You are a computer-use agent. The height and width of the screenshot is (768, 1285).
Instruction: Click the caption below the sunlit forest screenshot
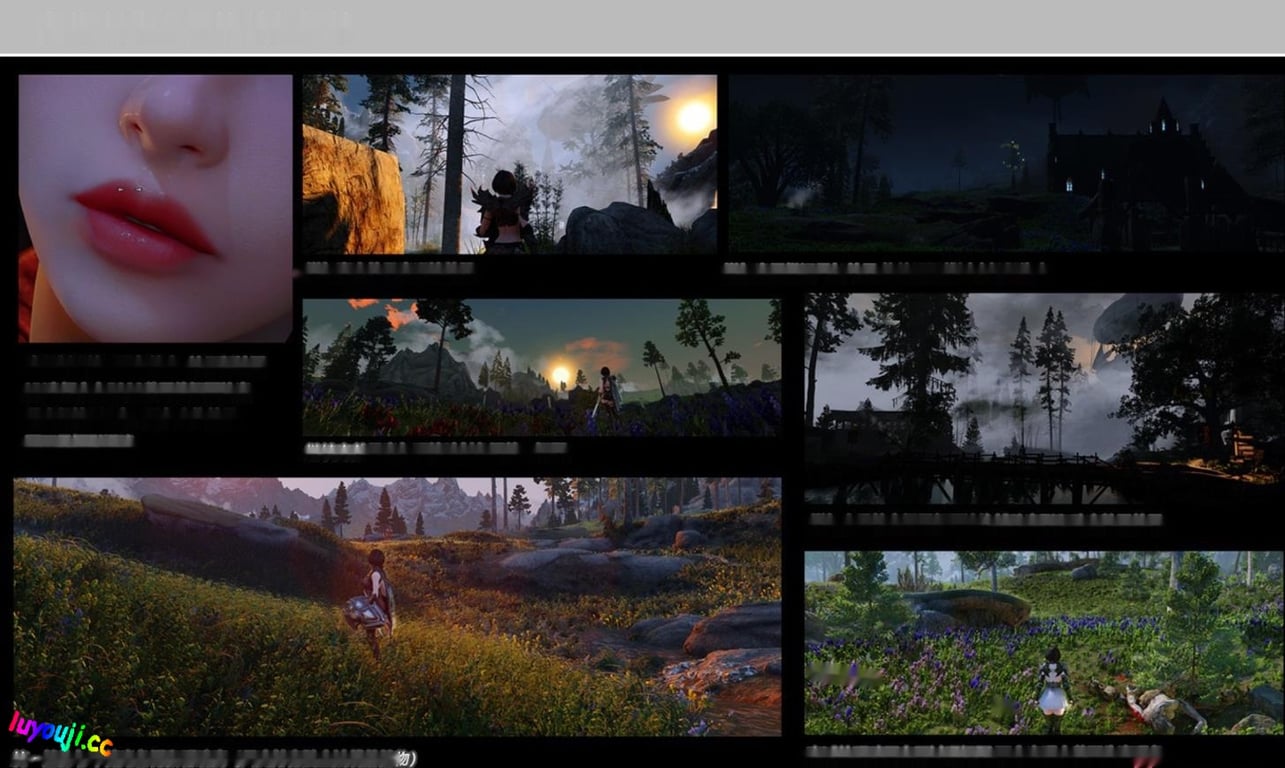tap(389, 268)
